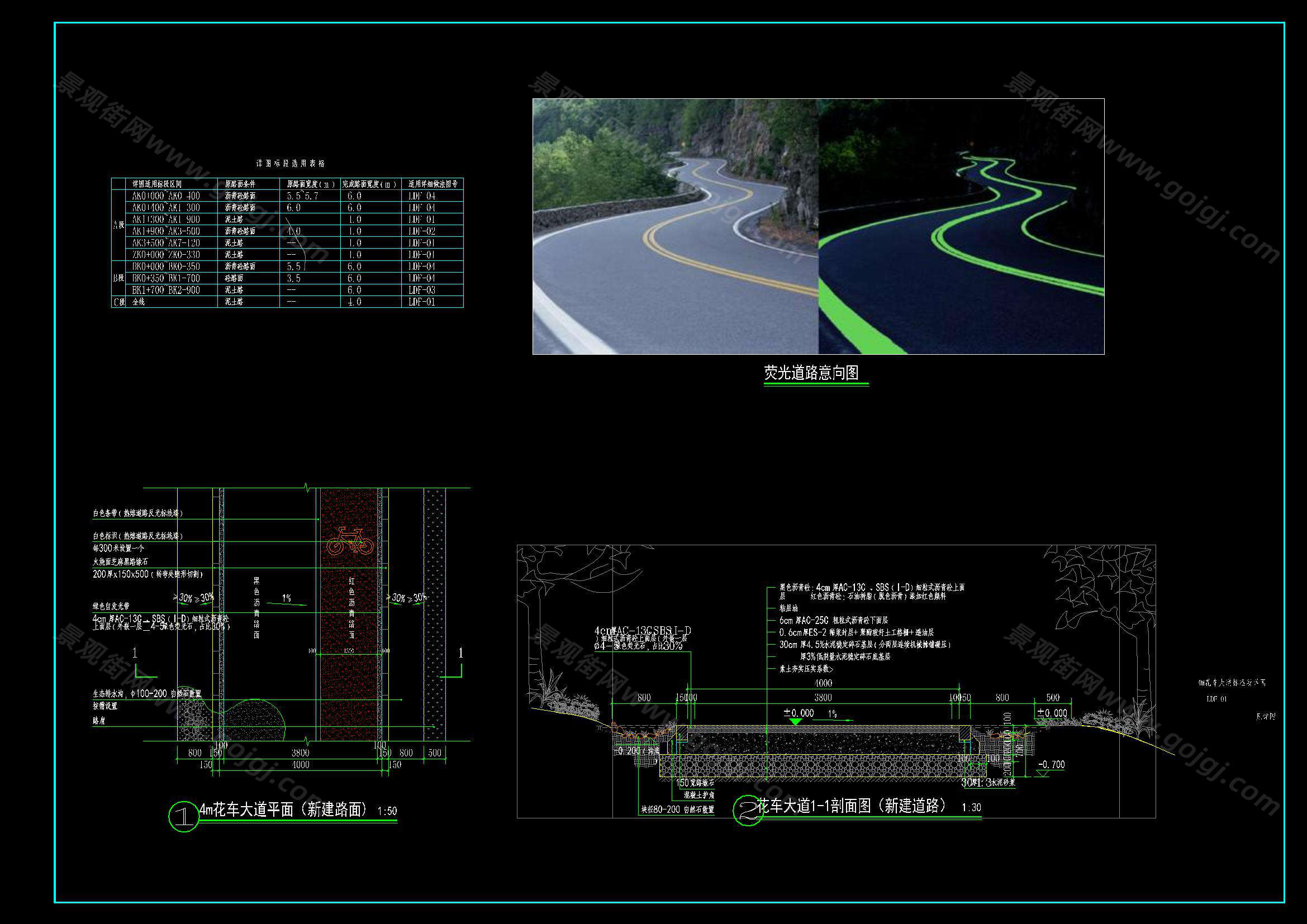This screenshot has height=924, width=1307.
Task: Click the ±0.000 elevation triangle marker
Action: pos(796,721)
